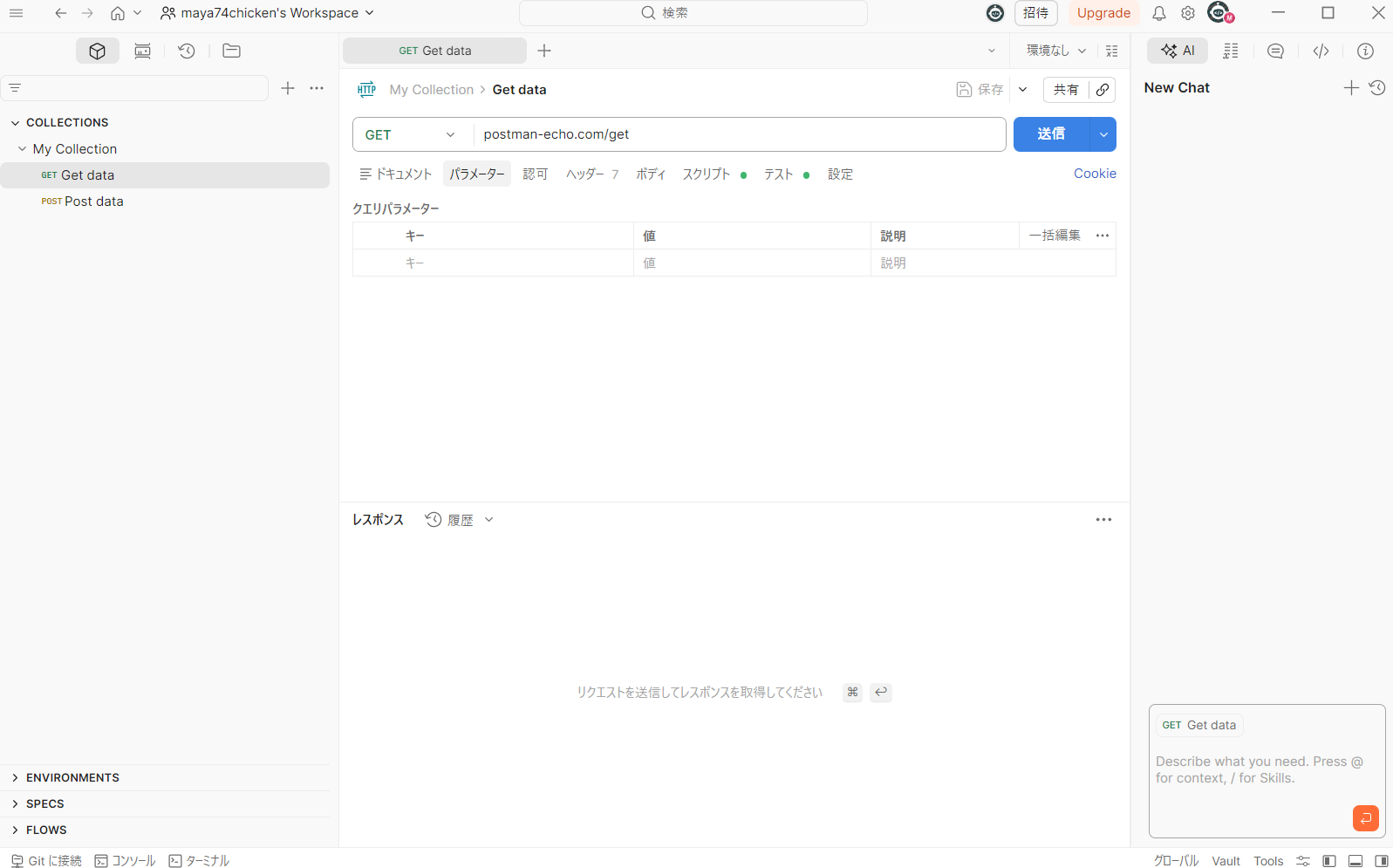Open the 環境なし environment dropdown
1393x868 pixels.
(x=1055, y=51)
